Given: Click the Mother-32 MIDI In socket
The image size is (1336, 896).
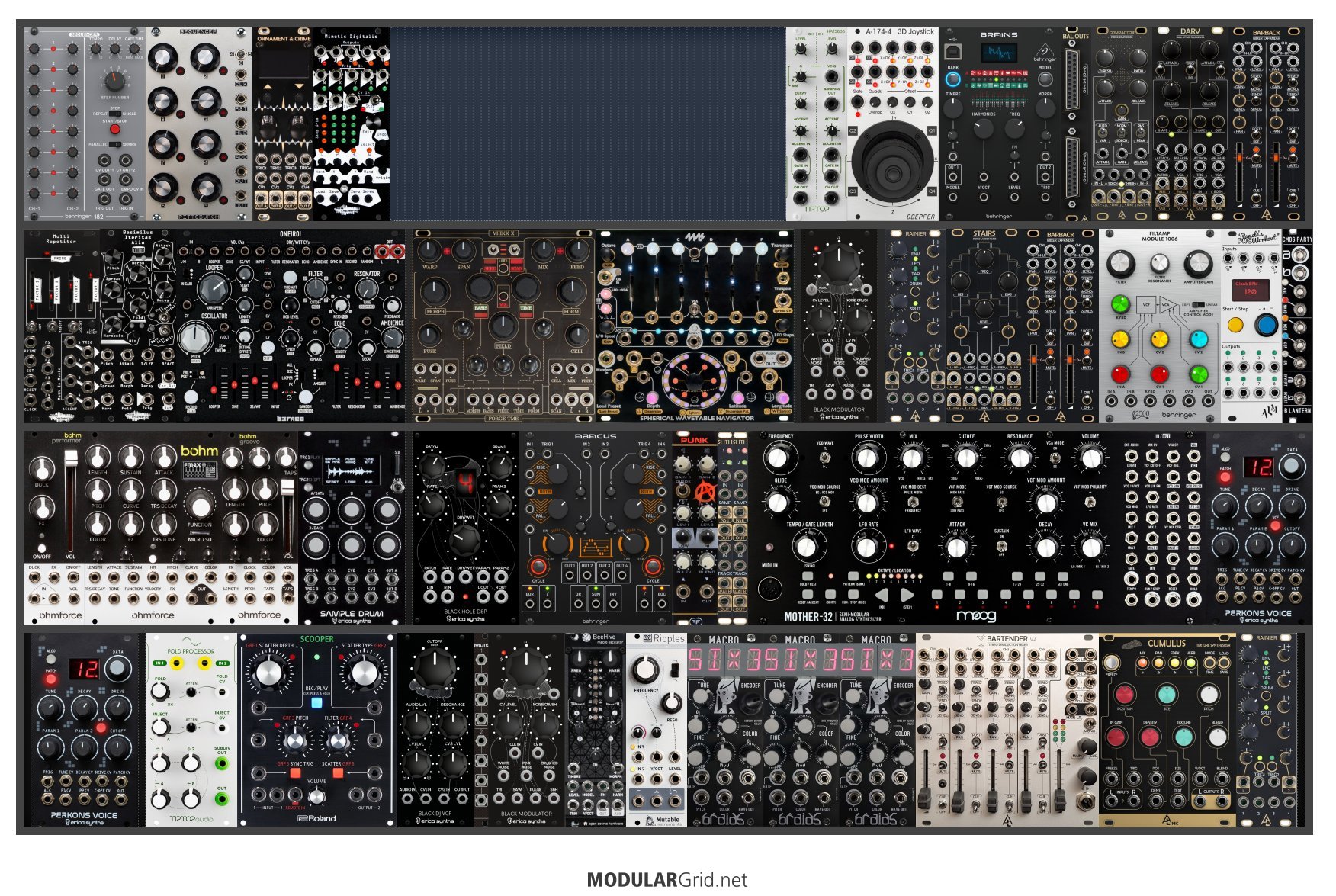Looking at the screenshot, I should [769, 589].
